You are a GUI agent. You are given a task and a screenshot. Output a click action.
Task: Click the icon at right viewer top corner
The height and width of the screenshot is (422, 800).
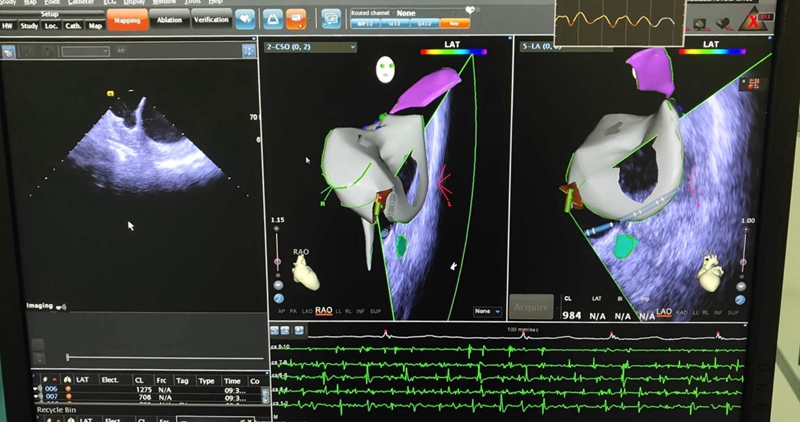(753, 83)
